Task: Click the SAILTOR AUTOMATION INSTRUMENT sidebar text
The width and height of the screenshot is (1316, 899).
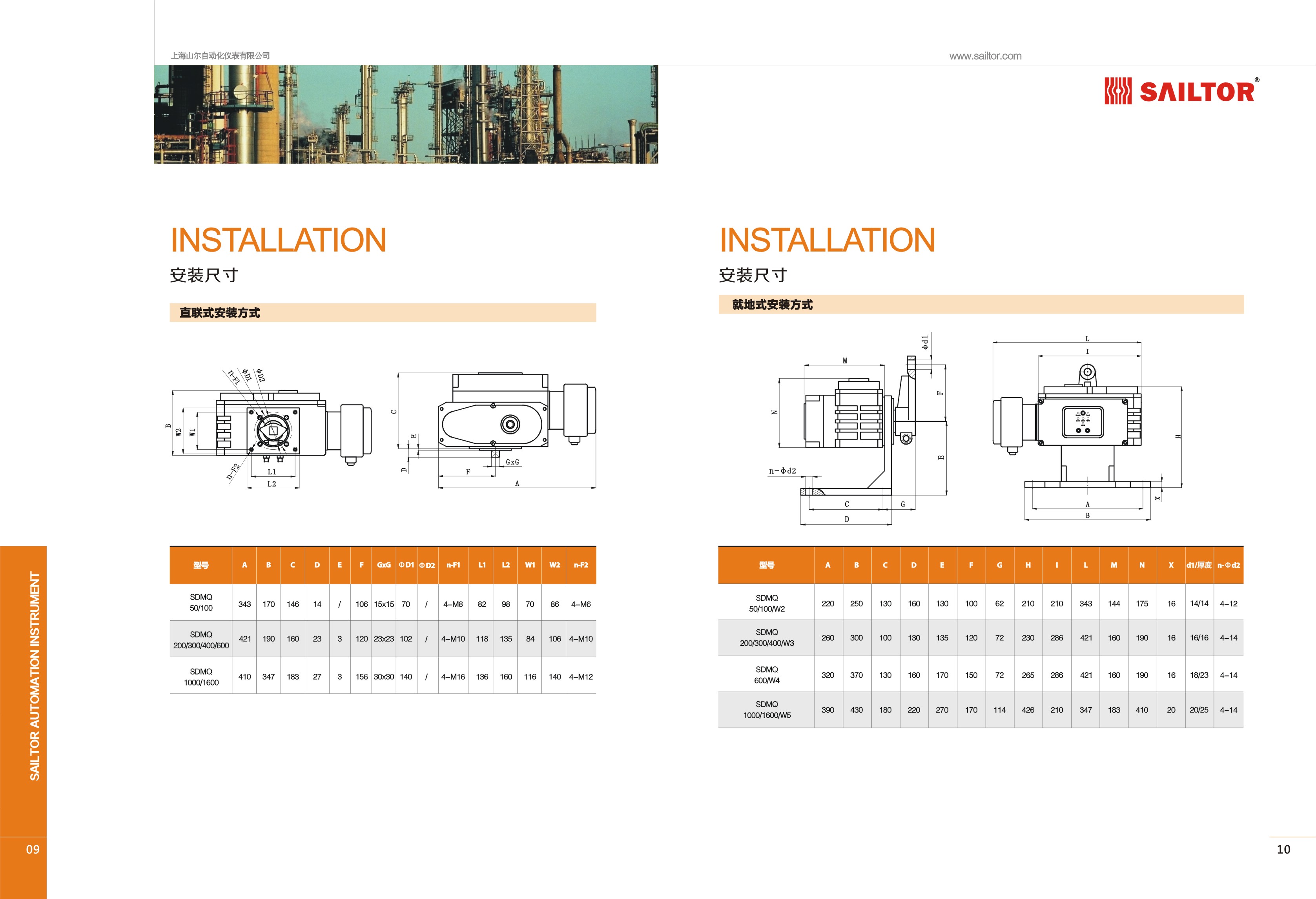Action: point(35,676)
